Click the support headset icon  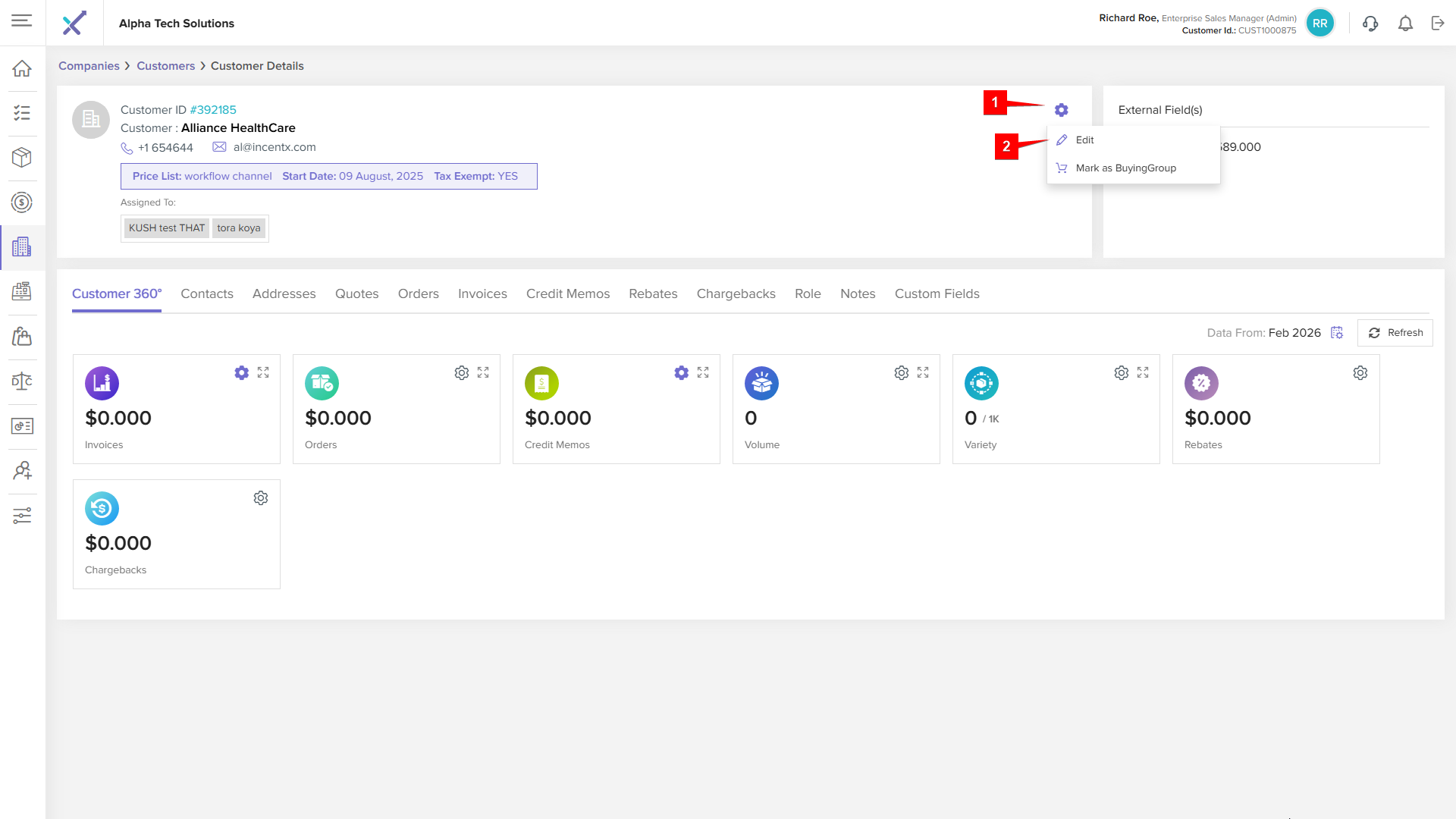pyautogui.click(x=1370, y=24)
